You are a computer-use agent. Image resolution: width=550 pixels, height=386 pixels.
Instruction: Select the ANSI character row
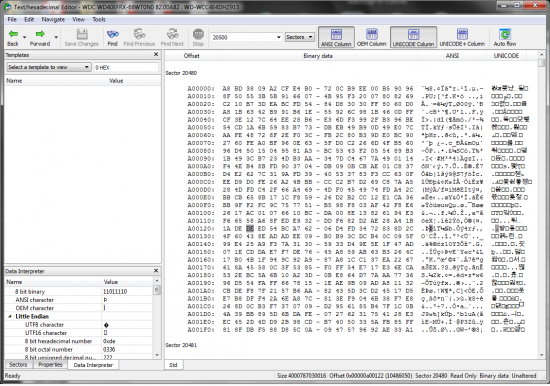tap(79, 300)
